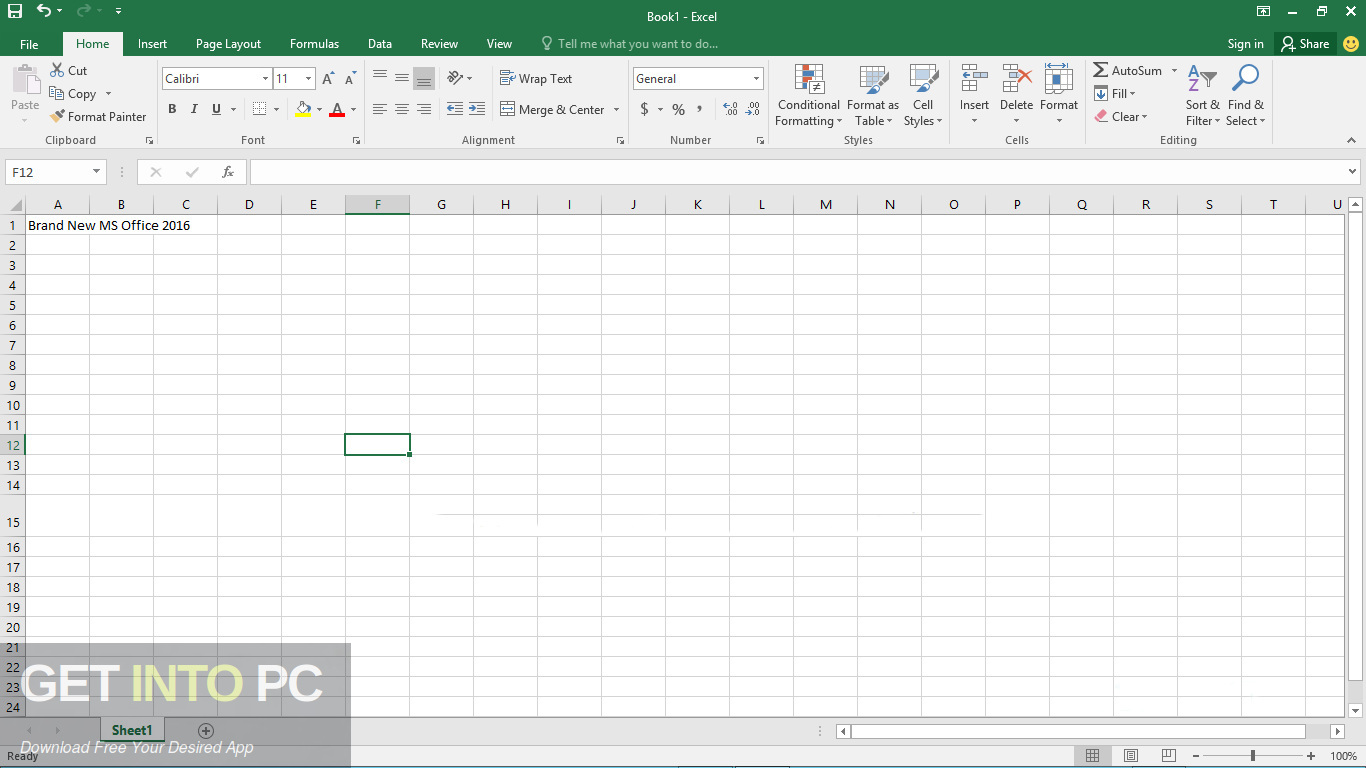The height and width of the screenshot is (768, 1366).
Task: Switch to Normal view in status bar
Action: pos(1093,756)
